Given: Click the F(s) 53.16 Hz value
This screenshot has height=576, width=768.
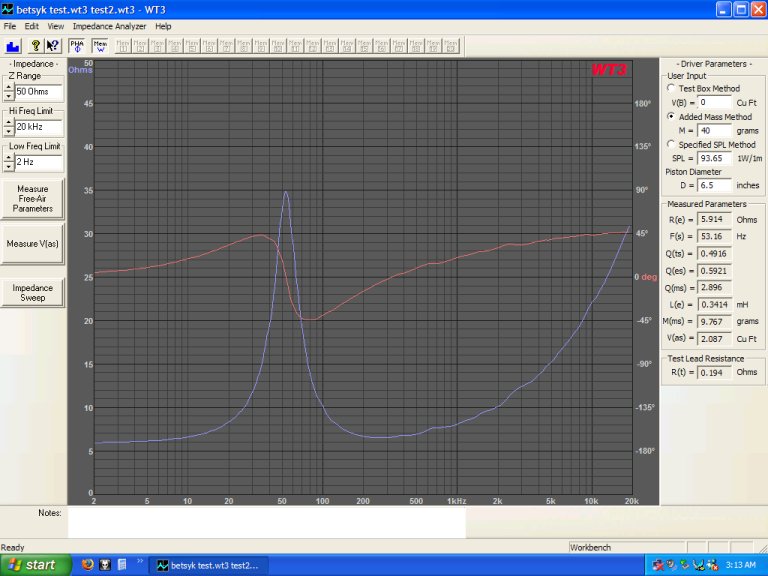Looking at the screenshot, I should click(714, 236).
